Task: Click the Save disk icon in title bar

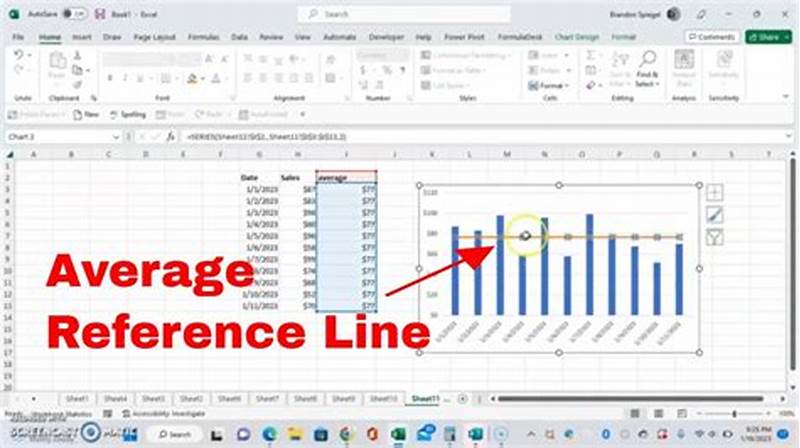Action: pos(100,14)
